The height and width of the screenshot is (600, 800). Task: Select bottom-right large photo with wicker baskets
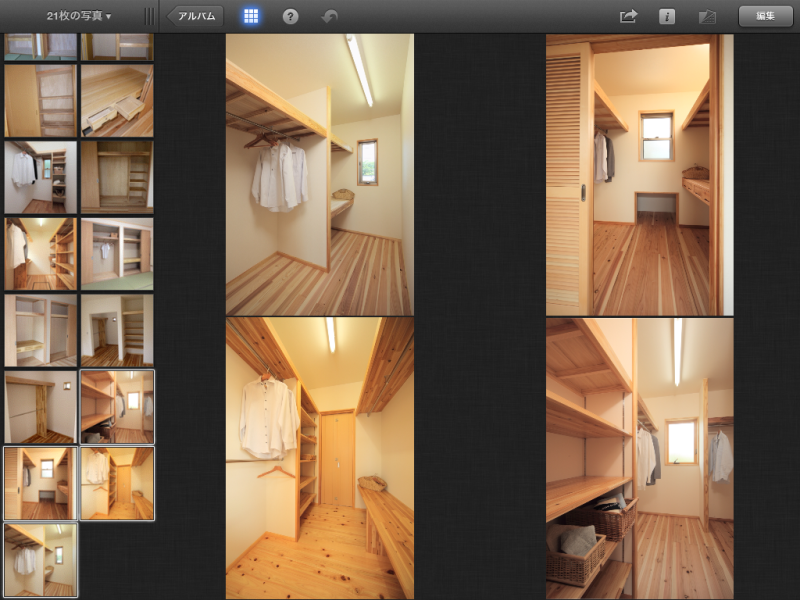click(x=639, y=458)
